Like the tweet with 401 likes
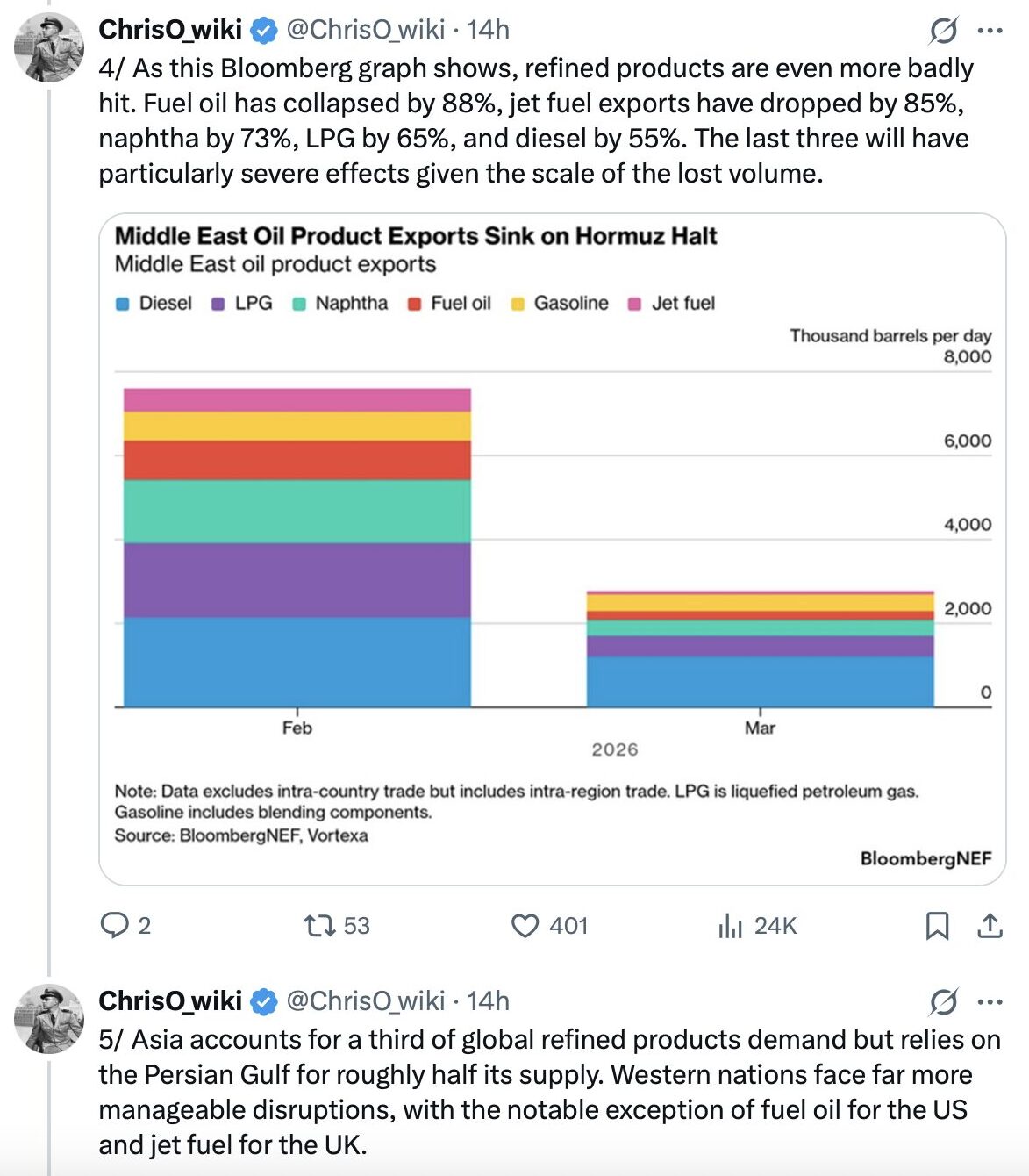Image resolution: width=1029 pixels, height=1176 pixels. pos(525,925)
